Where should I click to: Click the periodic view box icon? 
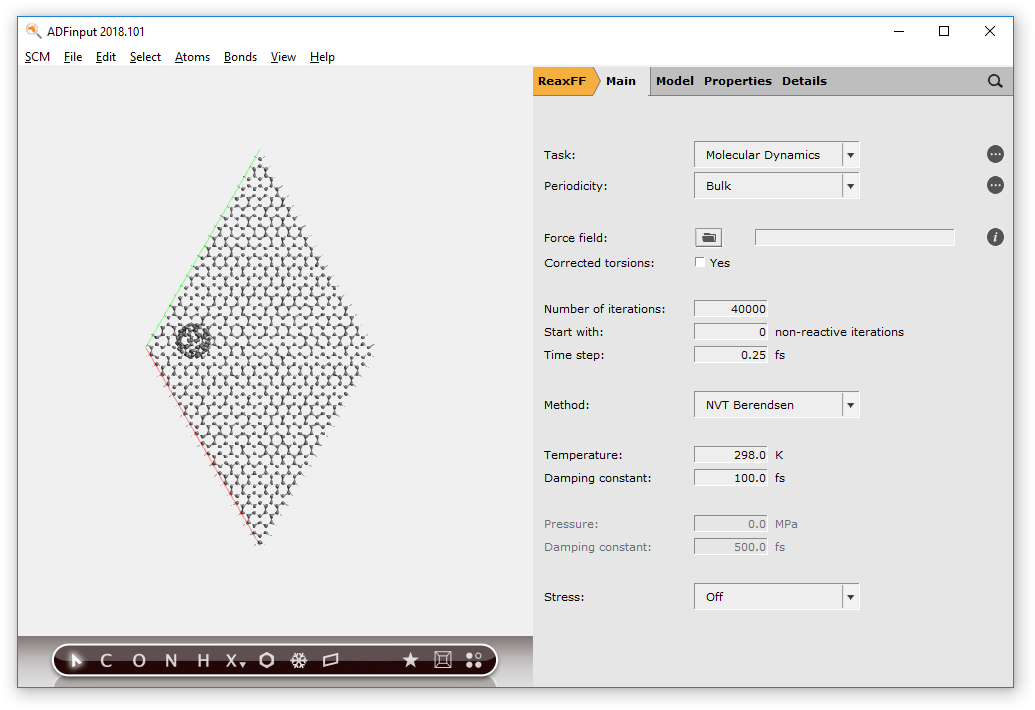[443, 660]
